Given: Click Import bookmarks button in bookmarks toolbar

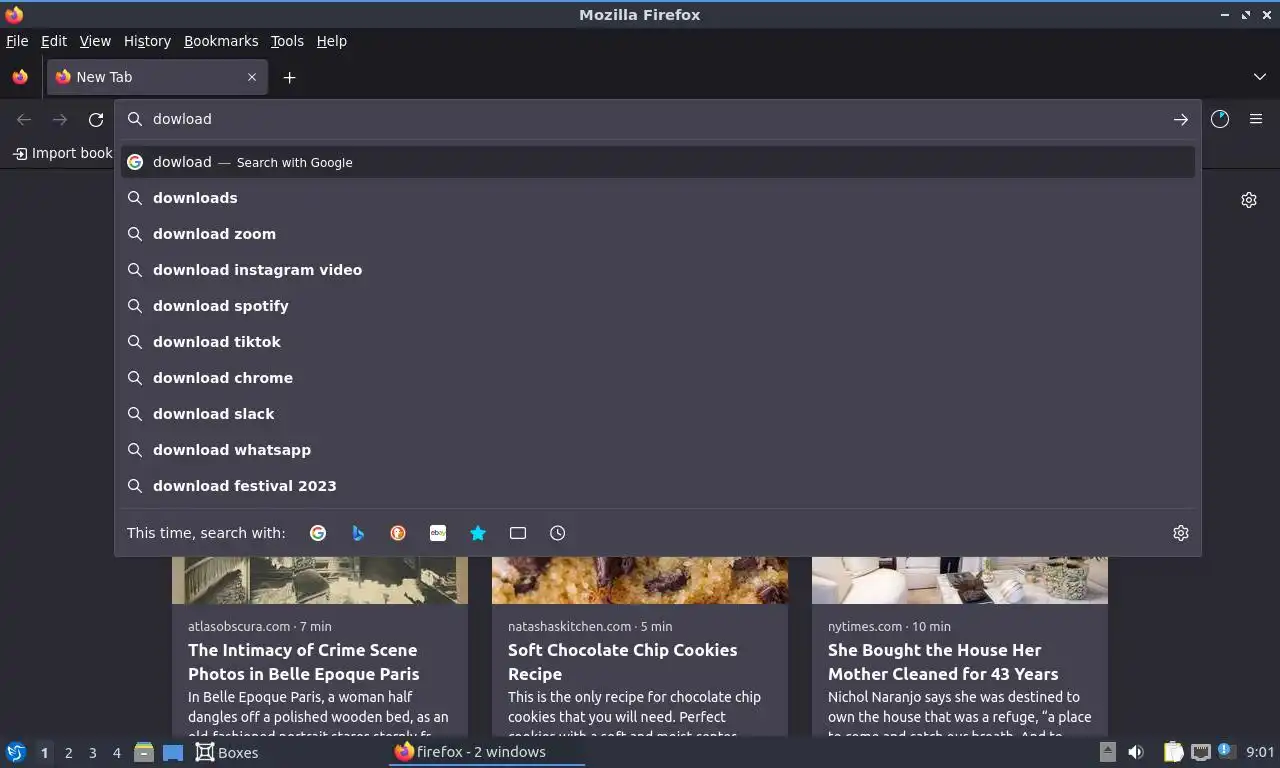Looking at the screenshot, I should coord(62,153).
